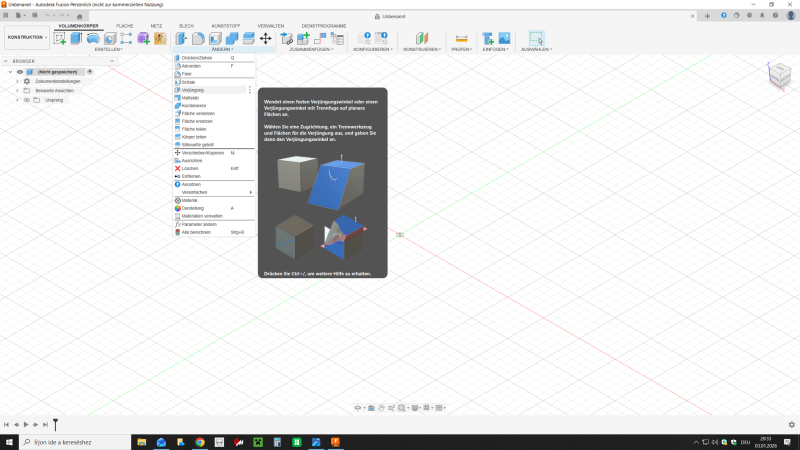Click the purple Create Form icon
The width and height of the screenshot is (800, 450).
click(143, 38)
